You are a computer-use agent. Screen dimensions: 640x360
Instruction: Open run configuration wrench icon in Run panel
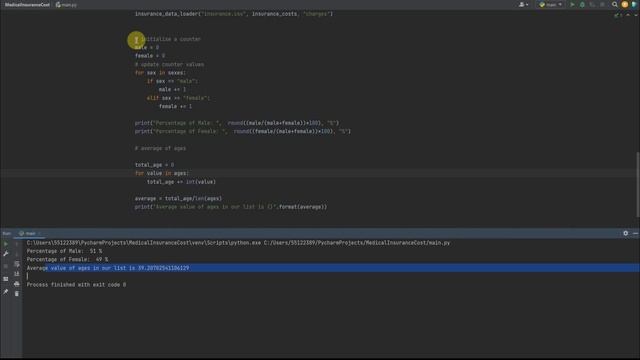[x=6, y=254]
